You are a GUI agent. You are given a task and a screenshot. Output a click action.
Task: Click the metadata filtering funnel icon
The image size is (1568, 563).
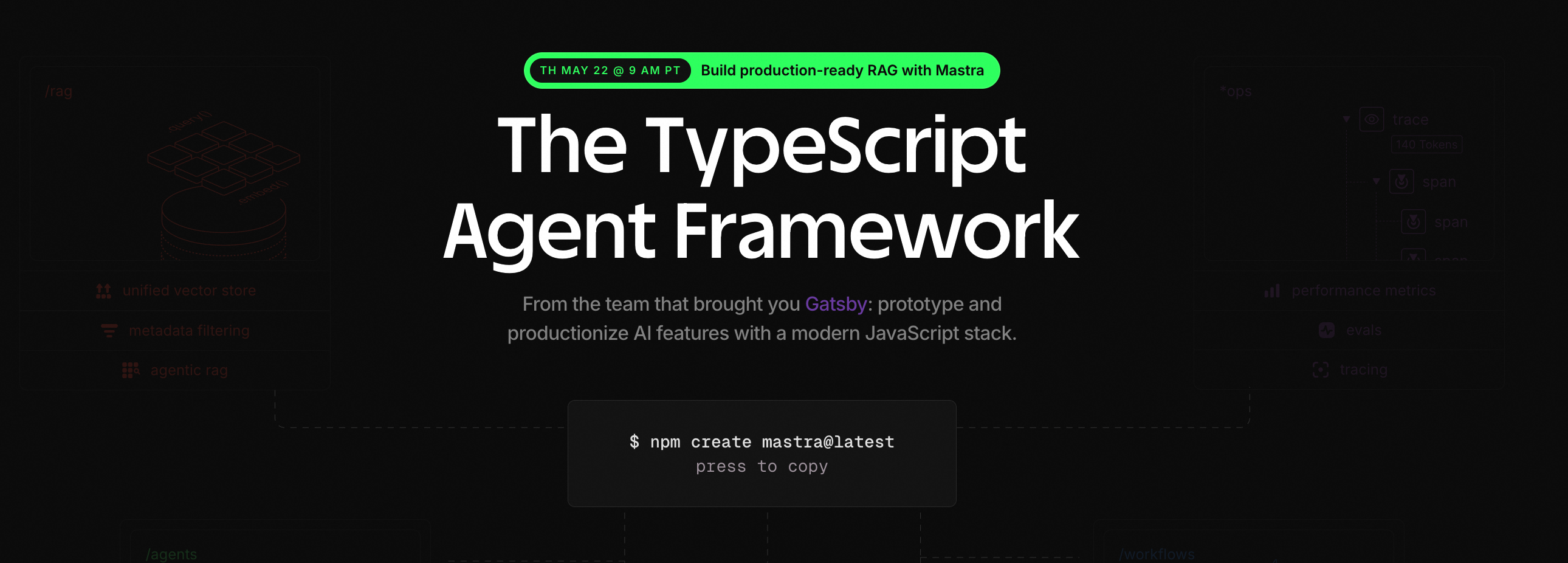coord(109,331)
